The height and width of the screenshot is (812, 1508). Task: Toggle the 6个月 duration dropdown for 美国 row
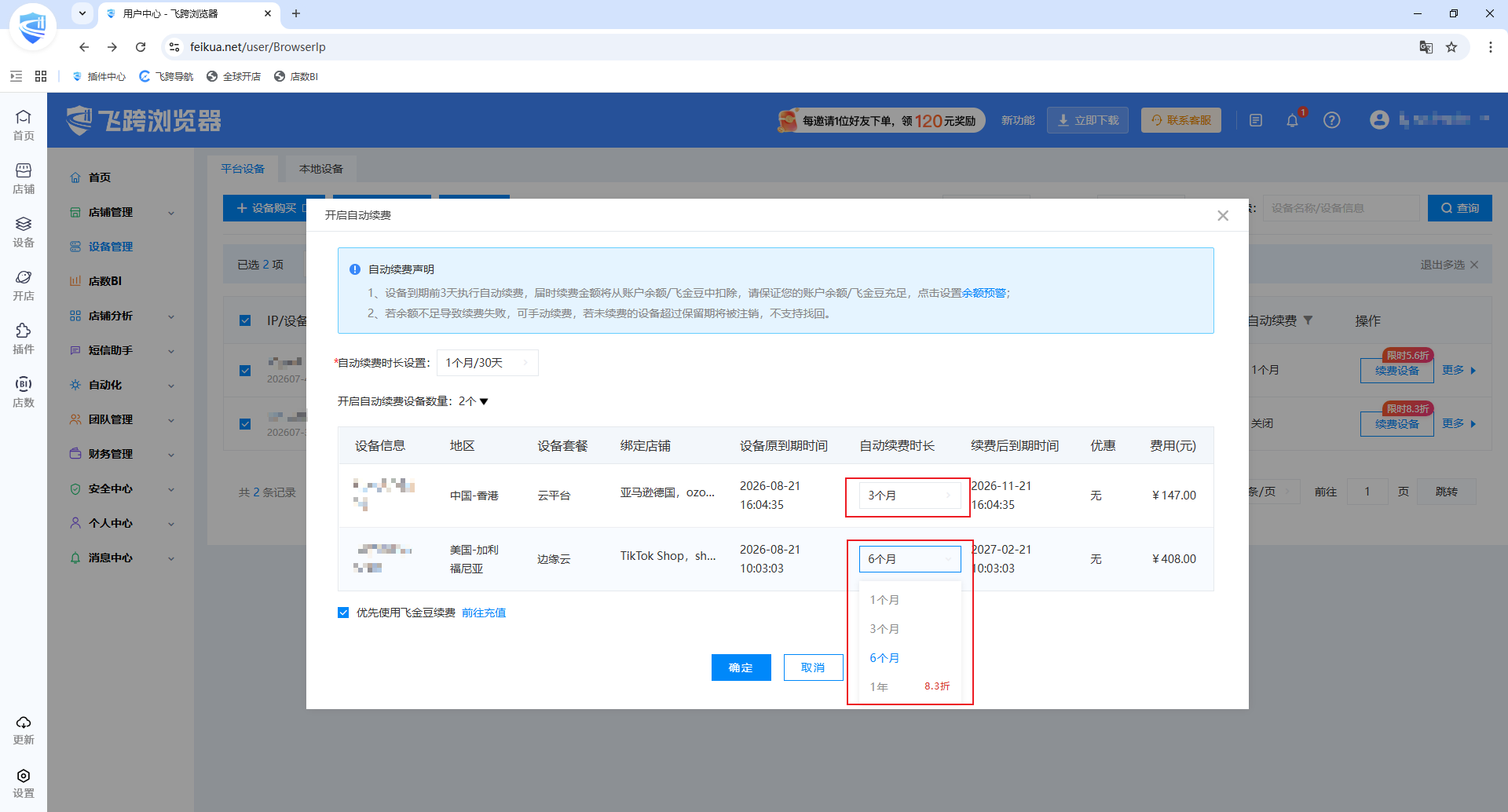pyautogui.click(x=910, y=559)
